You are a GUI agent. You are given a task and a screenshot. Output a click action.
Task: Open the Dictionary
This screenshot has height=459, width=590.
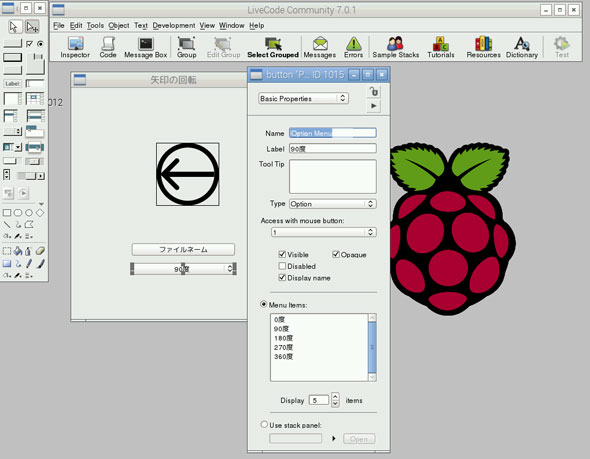[522, 48]
